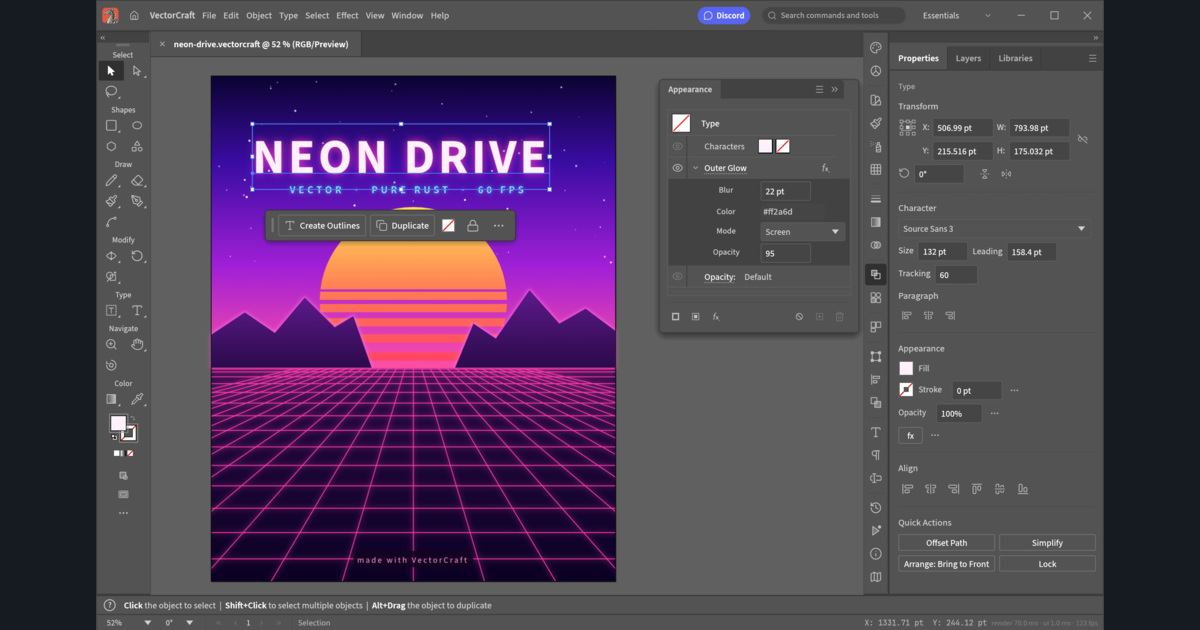The height and width of the screenshot is (630, 1200).
Task: Click the Create Outlines button
Action: pos(322,226)
